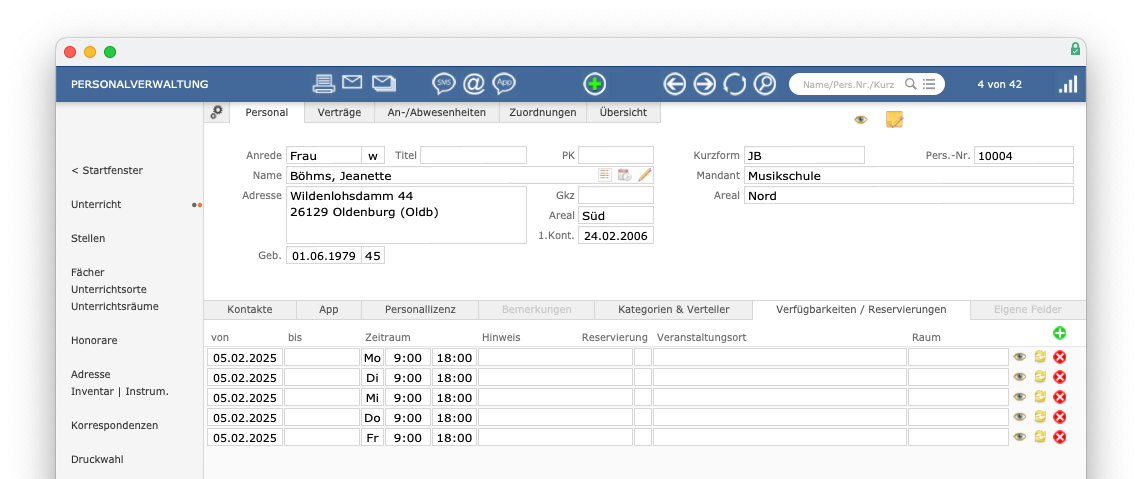Open the Zuordnungen tab
This screenshot has width=1142, height=479.
[543, 112]
